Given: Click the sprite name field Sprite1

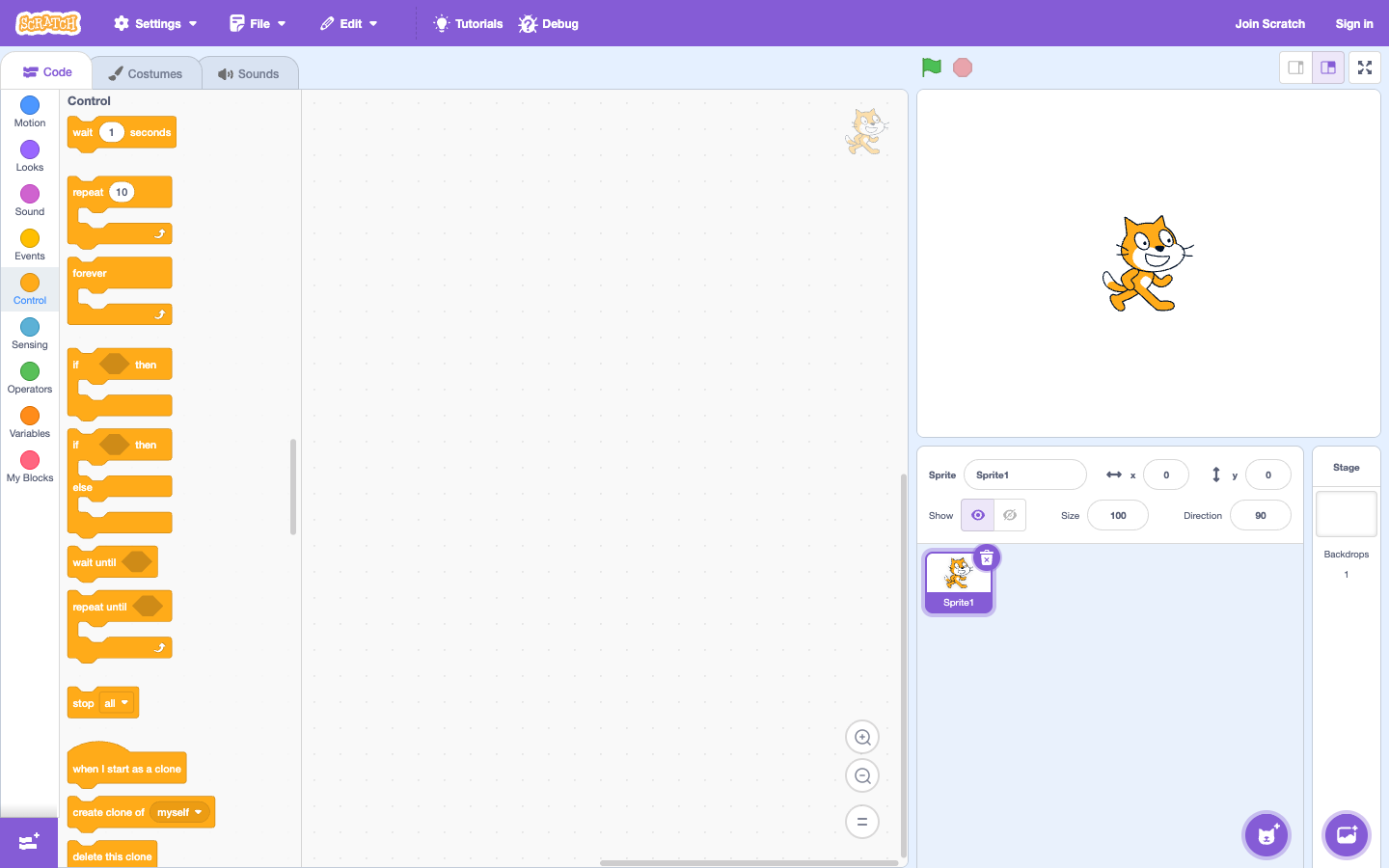Looking at the screenshot, I should click(x=1025, y=475).
